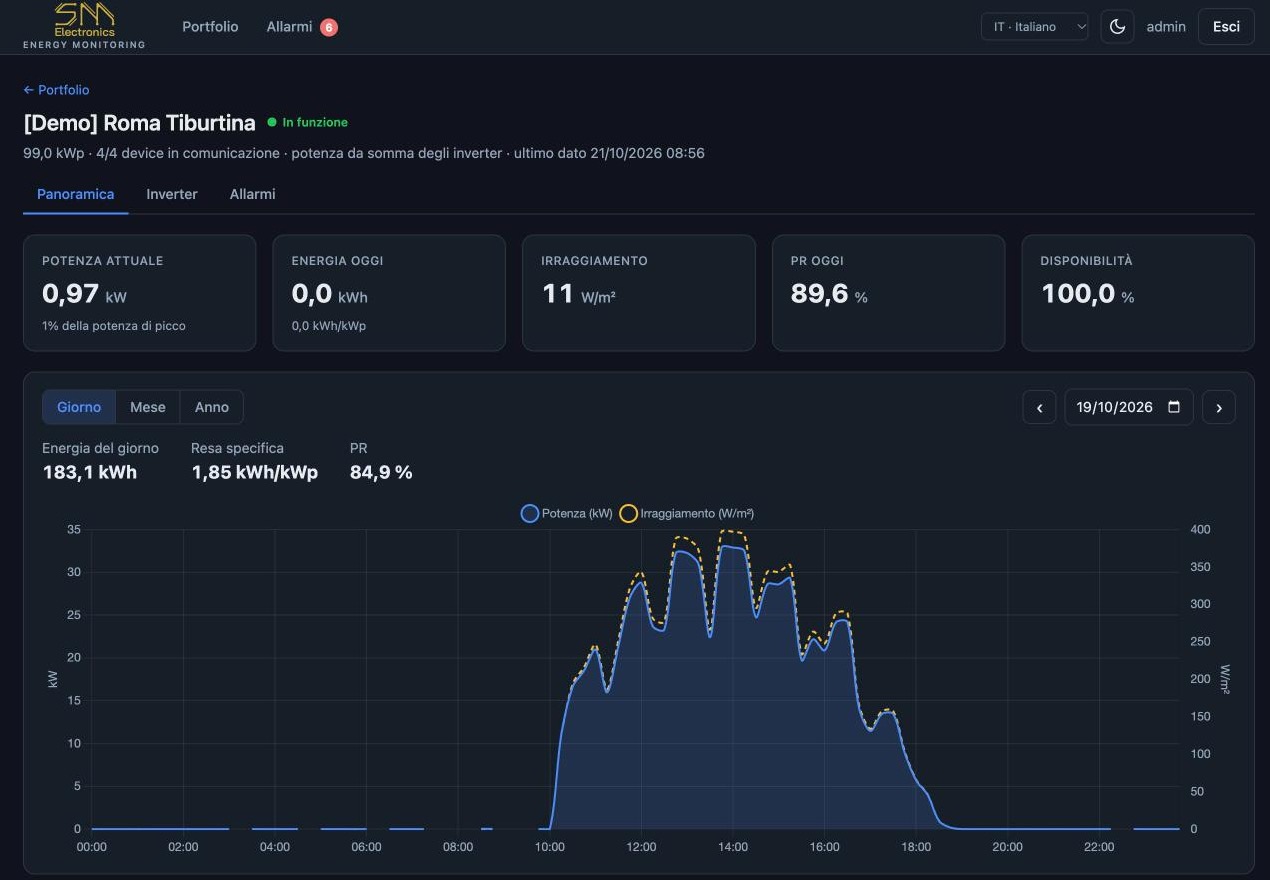This screenshot has width=1270, height=880.
Task: Open Portfolio in top navigation
Action: click(x=210, y=27)
